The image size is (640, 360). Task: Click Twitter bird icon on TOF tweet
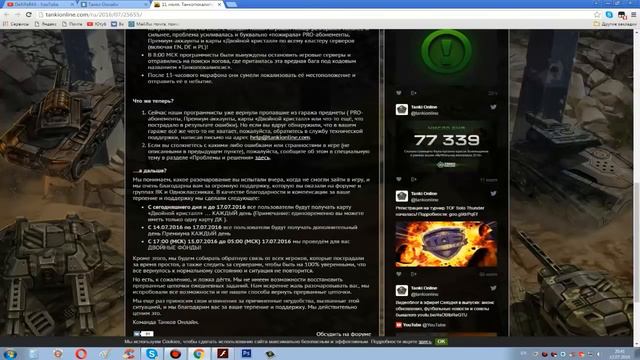(493, 194)
